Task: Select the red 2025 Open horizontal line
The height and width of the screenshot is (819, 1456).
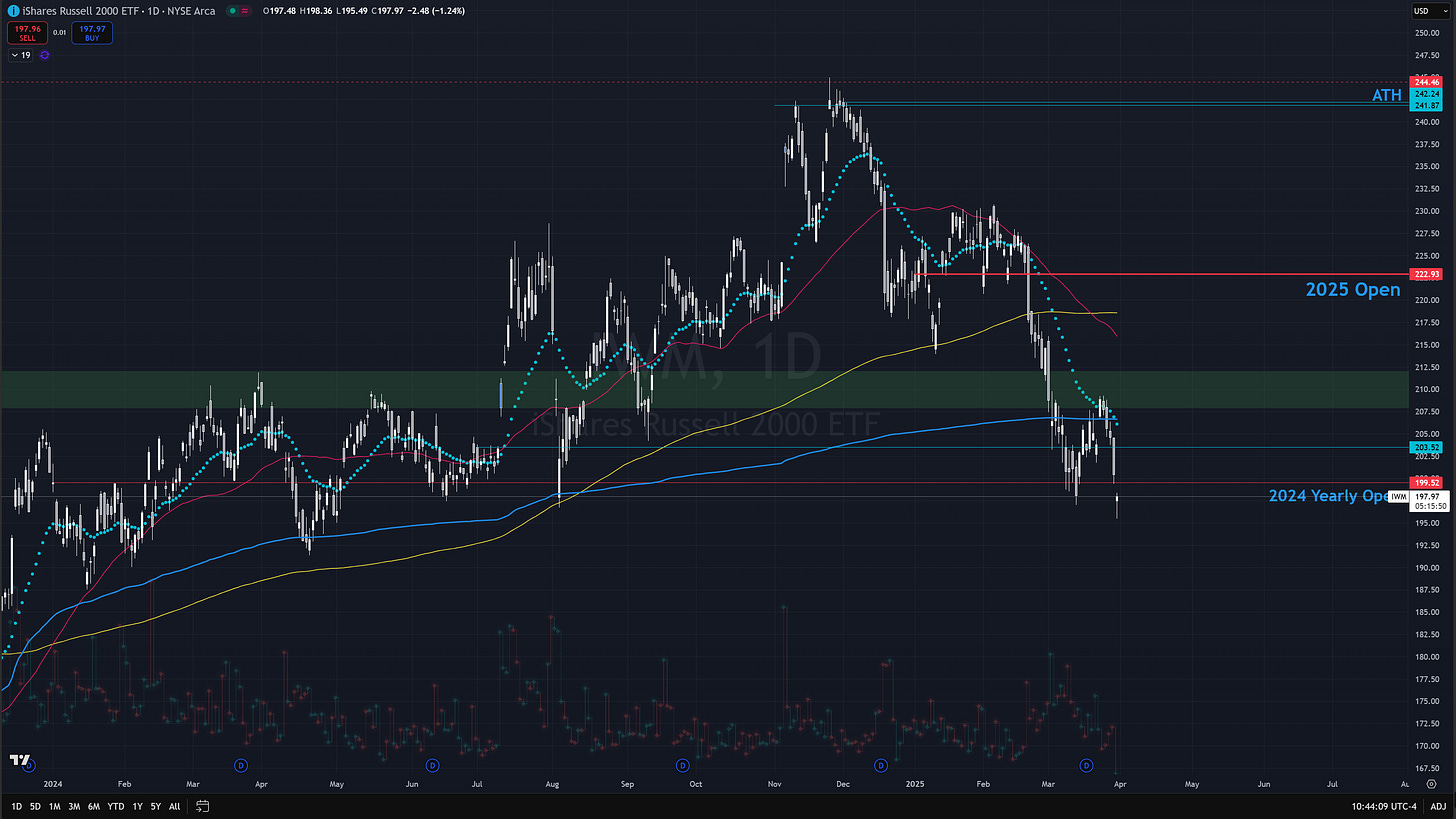Action: (1160, 274)
